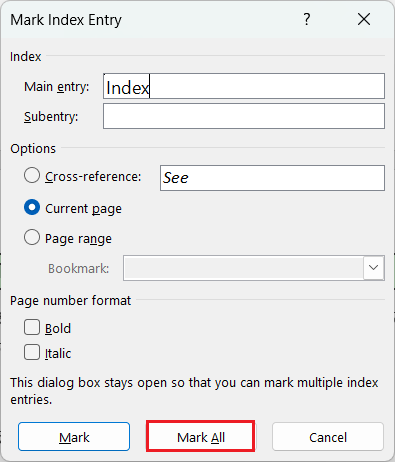Select the Page range radio button
This screenshot has height=462, width=395.
click(32, 237)
